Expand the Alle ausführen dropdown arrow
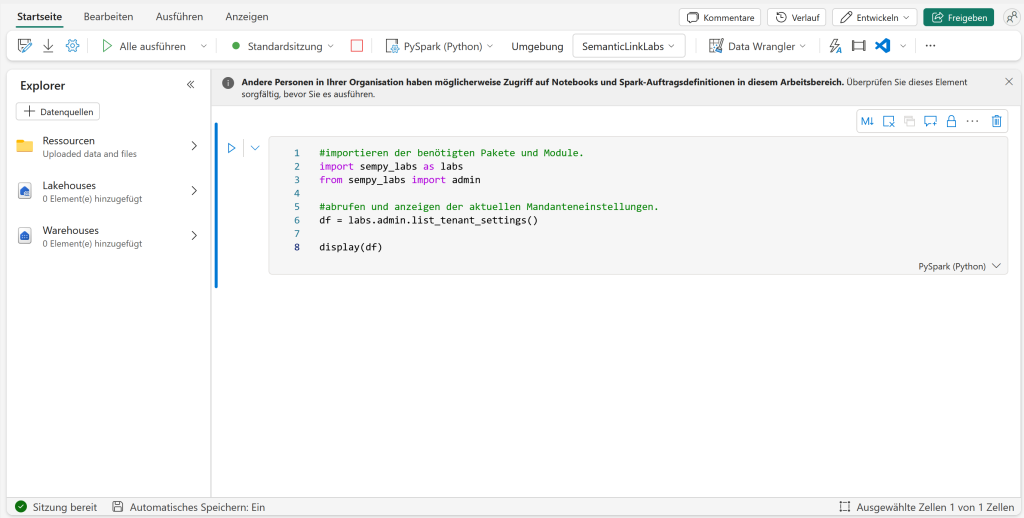 point(203,46)
